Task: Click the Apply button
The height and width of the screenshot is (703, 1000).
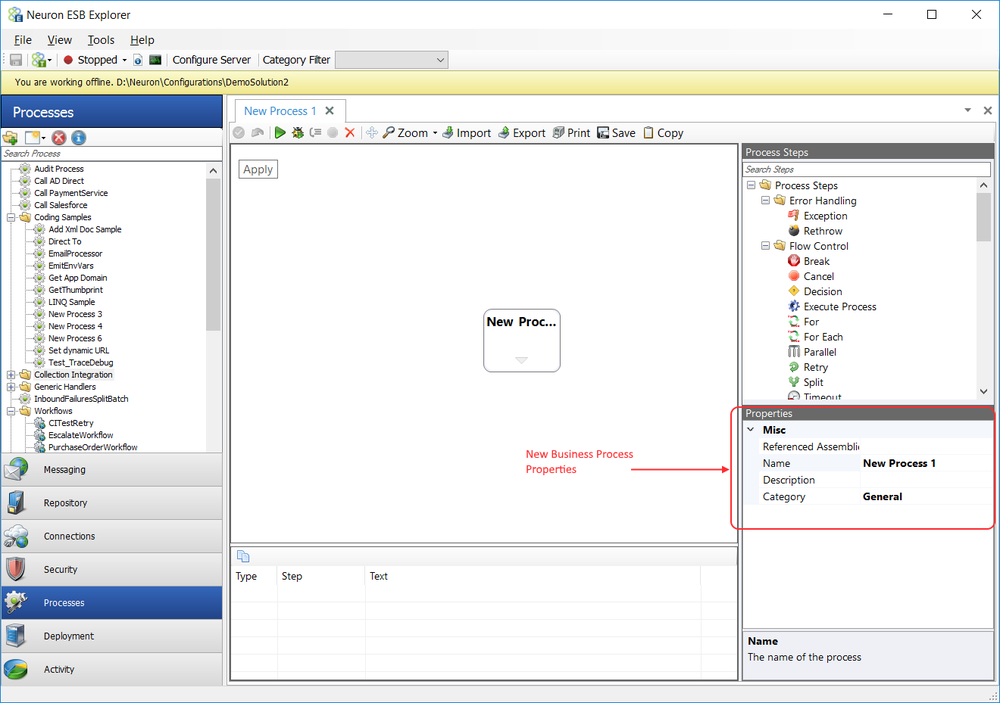Action: [258, 170]
